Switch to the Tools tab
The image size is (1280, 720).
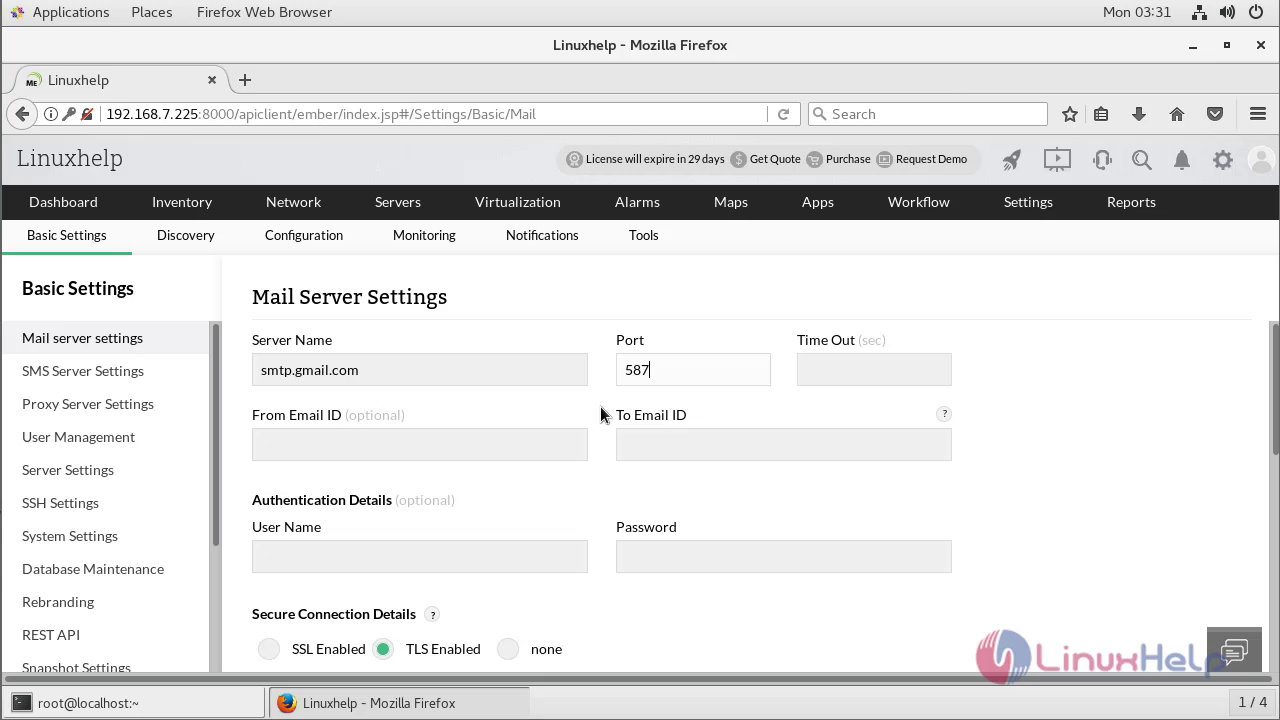point(644,235)
